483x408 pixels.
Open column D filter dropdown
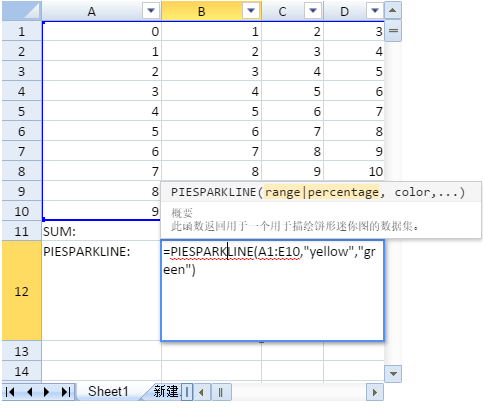pyautogui.click(x=375, y=11)
